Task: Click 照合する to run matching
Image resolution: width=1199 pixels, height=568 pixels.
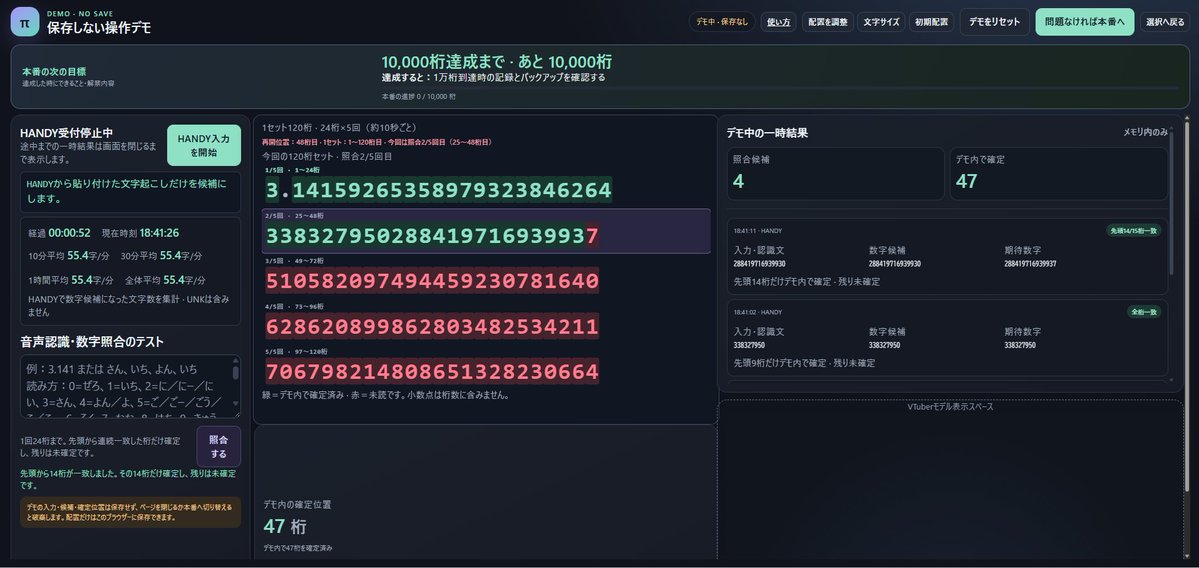Action: pos(218,446)
